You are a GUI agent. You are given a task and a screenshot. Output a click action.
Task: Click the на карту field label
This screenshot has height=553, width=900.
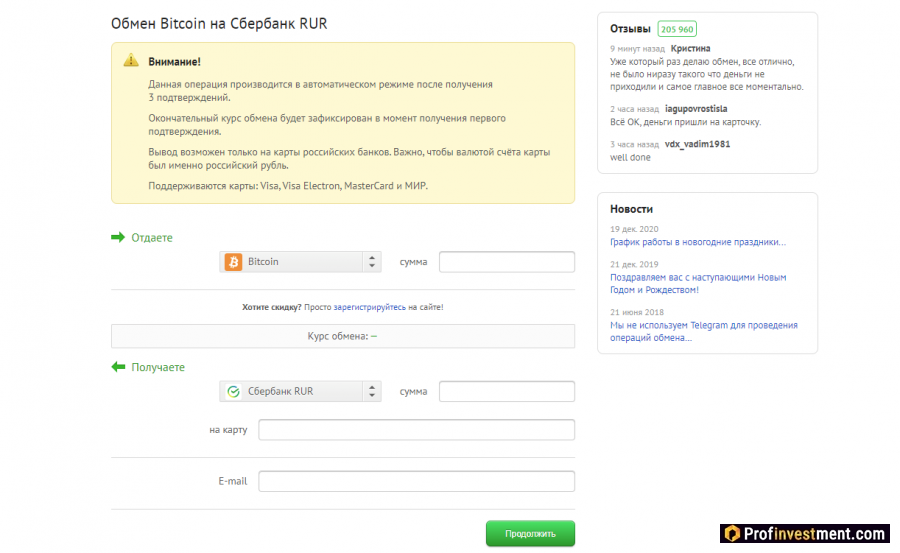(x=228, y=430)
